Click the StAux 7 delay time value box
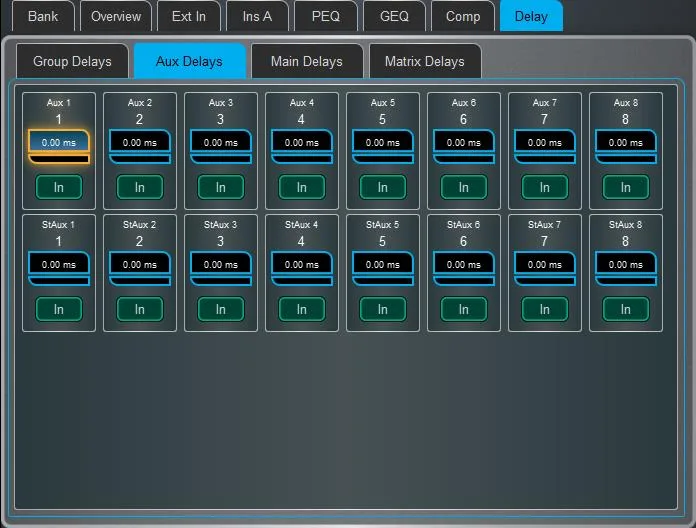The height and width of the screenshot is (528, 696). click(545, 264)
